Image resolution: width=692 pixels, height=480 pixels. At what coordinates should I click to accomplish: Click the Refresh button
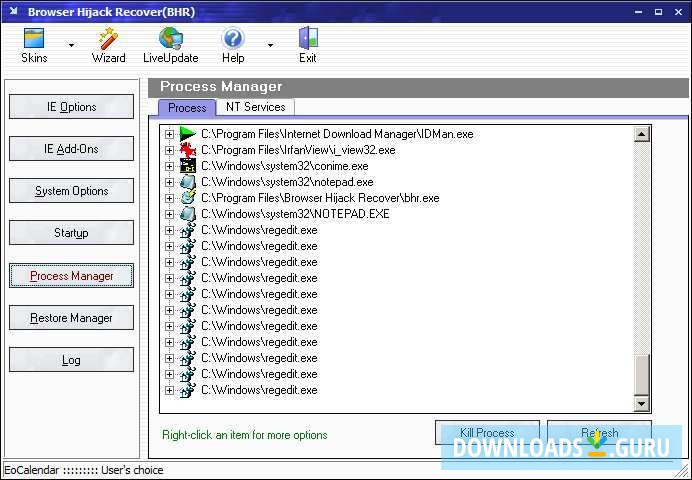(599, 433)
